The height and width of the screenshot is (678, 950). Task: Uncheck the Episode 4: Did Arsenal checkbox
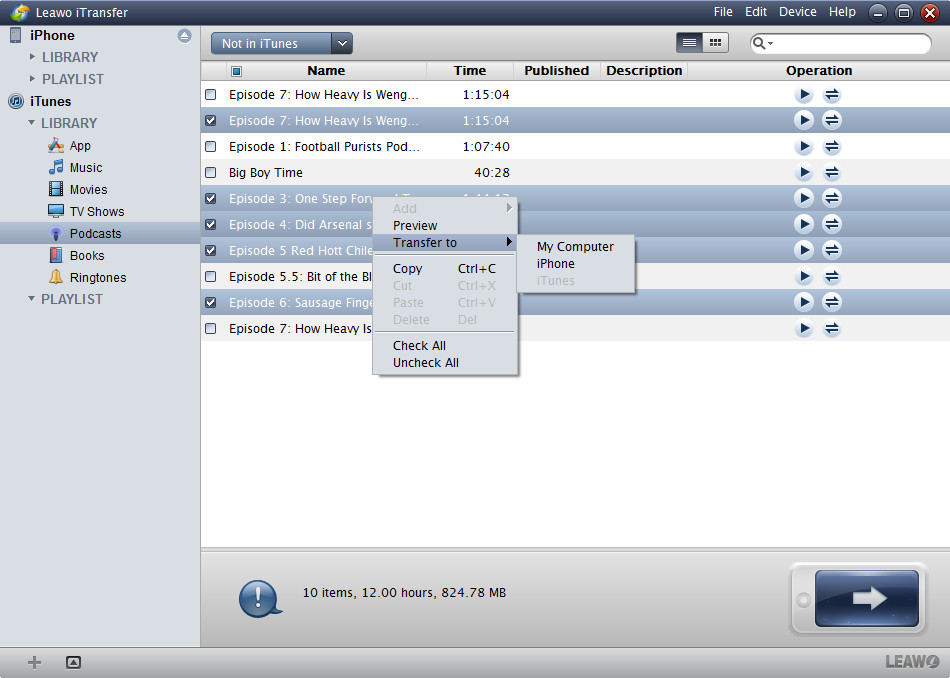210,224
